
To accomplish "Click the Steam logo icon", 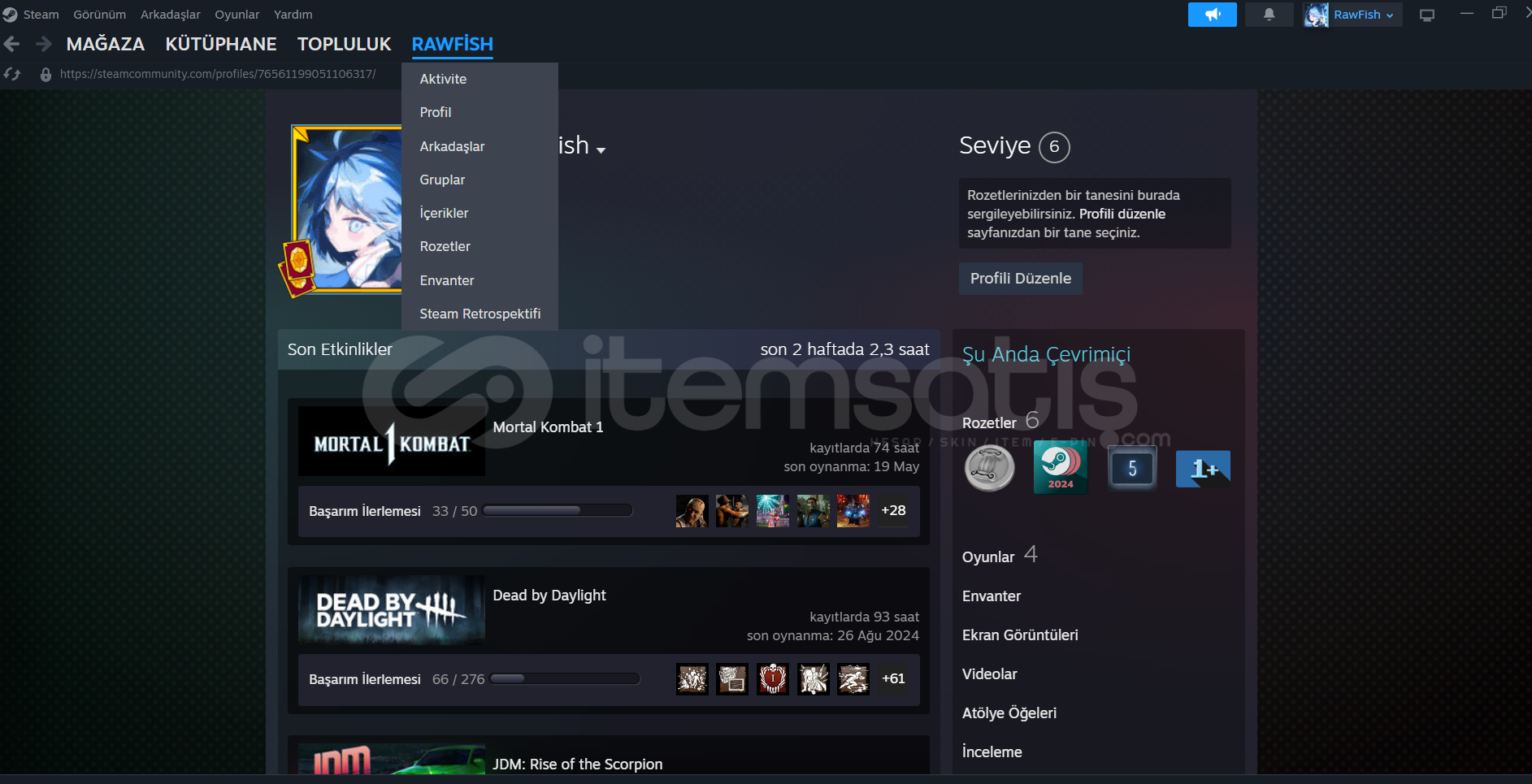I will tap(10, 15).
